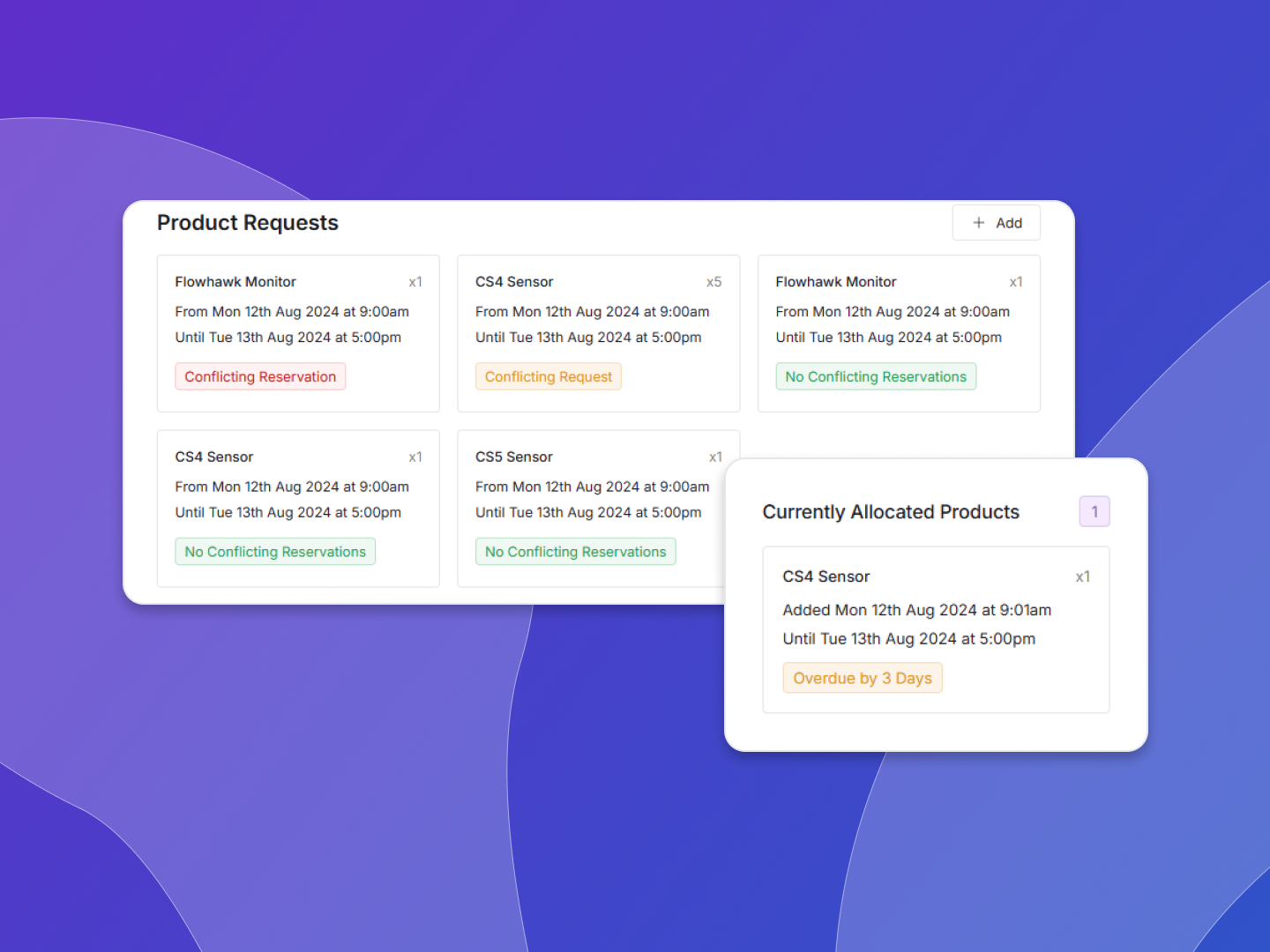This screenshot has height=952, width=1270.
Task: Click the plus icon in the Add button
Action: (978, 223)
